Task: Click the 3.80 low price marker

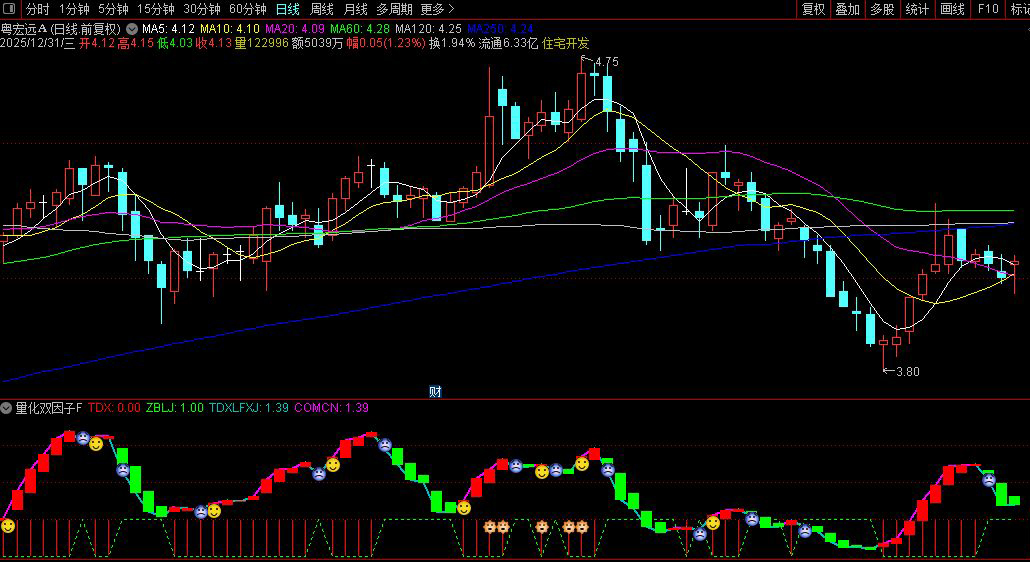Action: [x=907, y=372]
